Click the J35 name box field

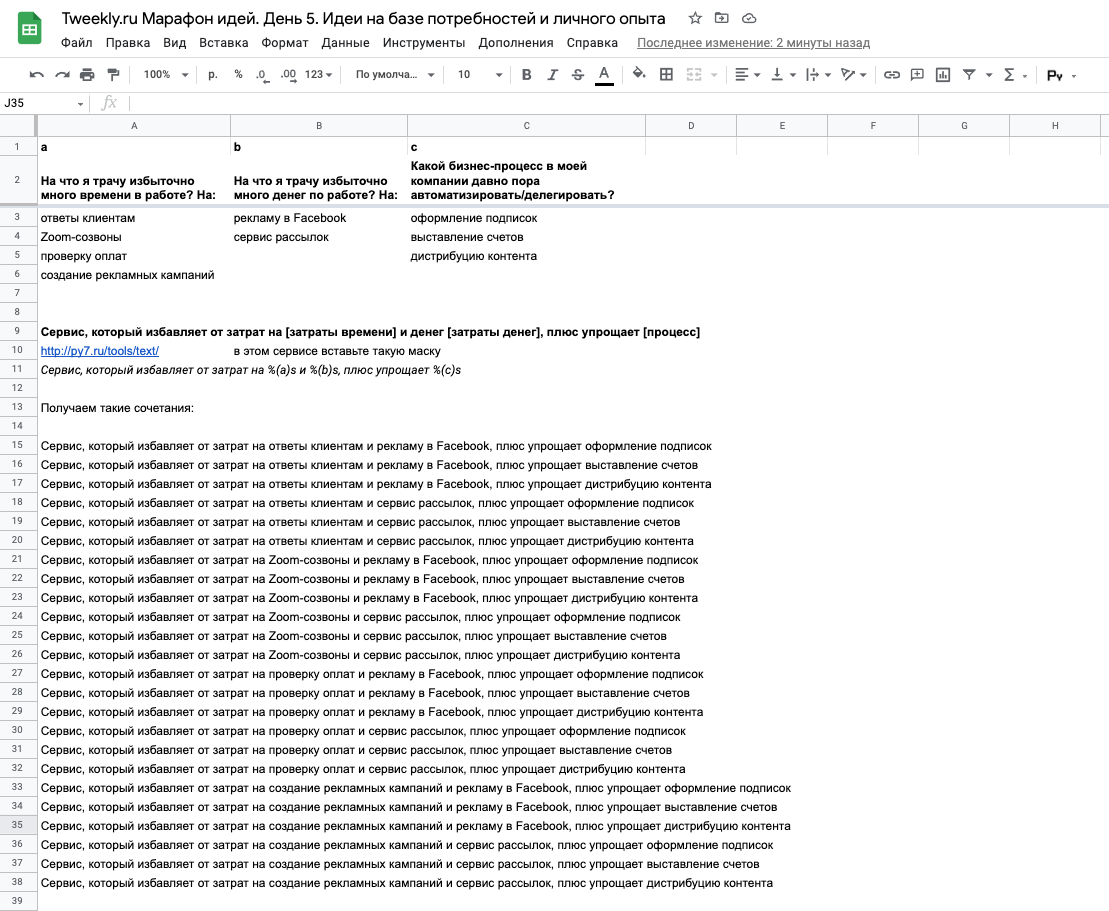click(x=44, y=103)
